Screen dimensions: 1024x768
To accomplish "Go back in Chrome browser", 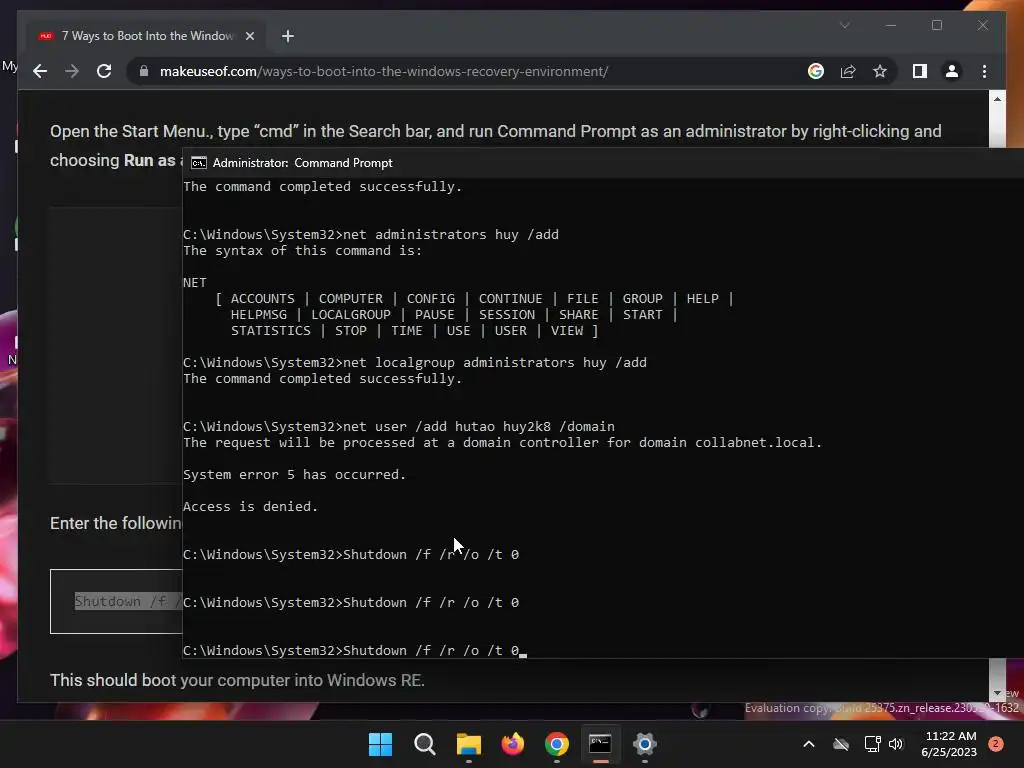I will pyautogui.click(x=40, y=71).
